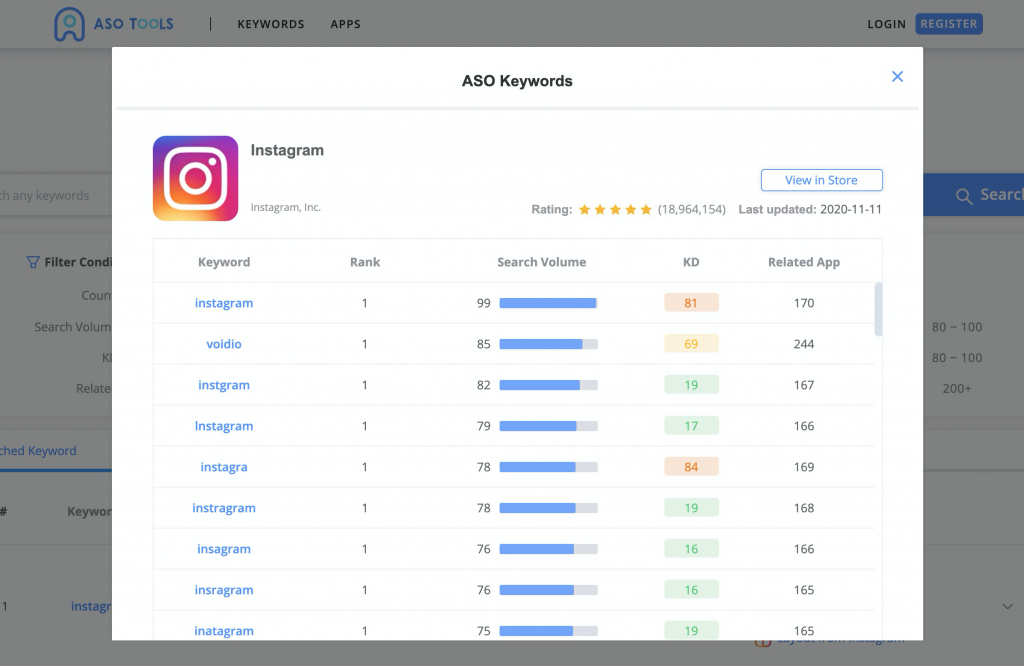Open the 'voidio' keyword link

[x=224, y=344]
